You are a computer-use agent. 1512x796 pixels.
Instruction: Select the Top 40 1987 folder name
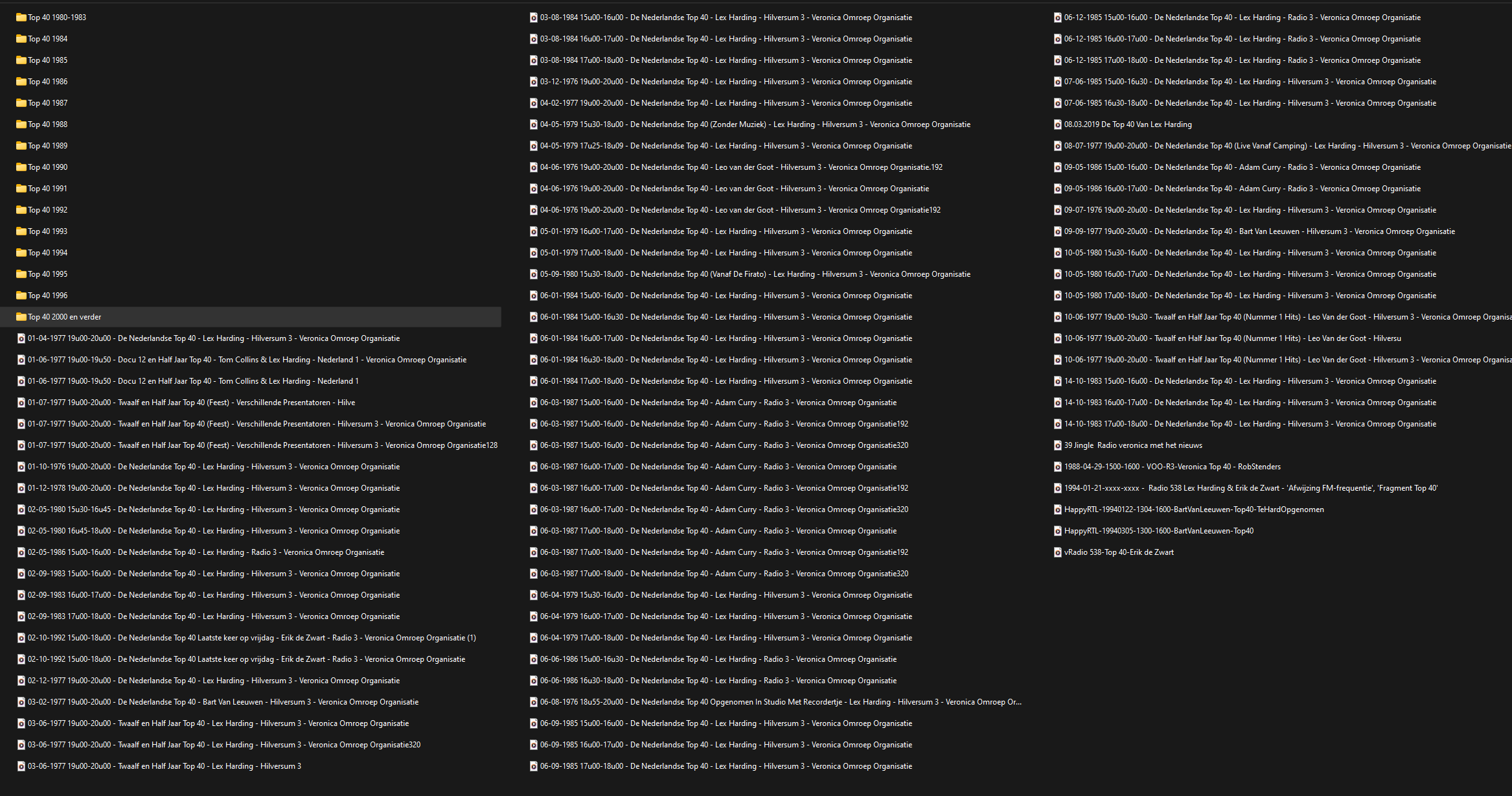click(47, 103)
